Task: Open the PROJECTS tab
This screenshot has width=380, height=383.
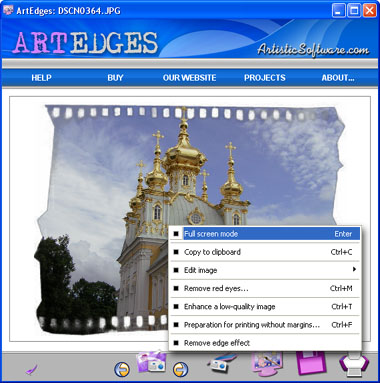Action: tap(265, 78)
